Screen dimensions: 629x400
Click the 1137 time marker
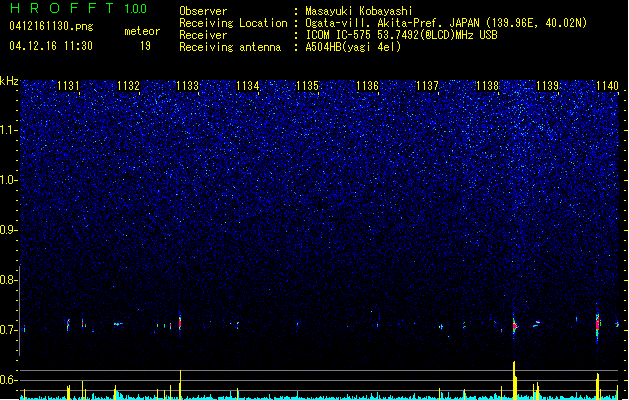tap(428, 86)
